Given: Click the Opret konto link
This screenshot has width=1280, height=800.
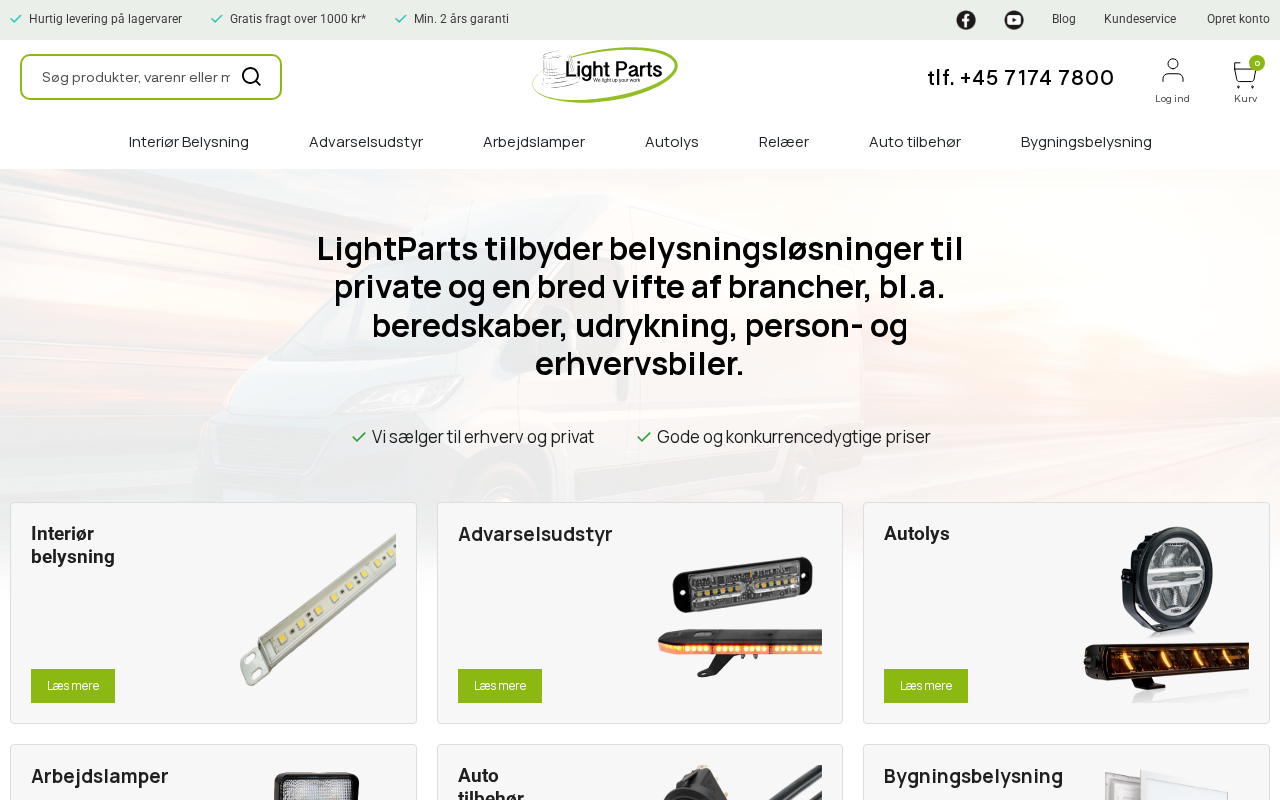Looking at the screenshot, I should pos(1238,19).
